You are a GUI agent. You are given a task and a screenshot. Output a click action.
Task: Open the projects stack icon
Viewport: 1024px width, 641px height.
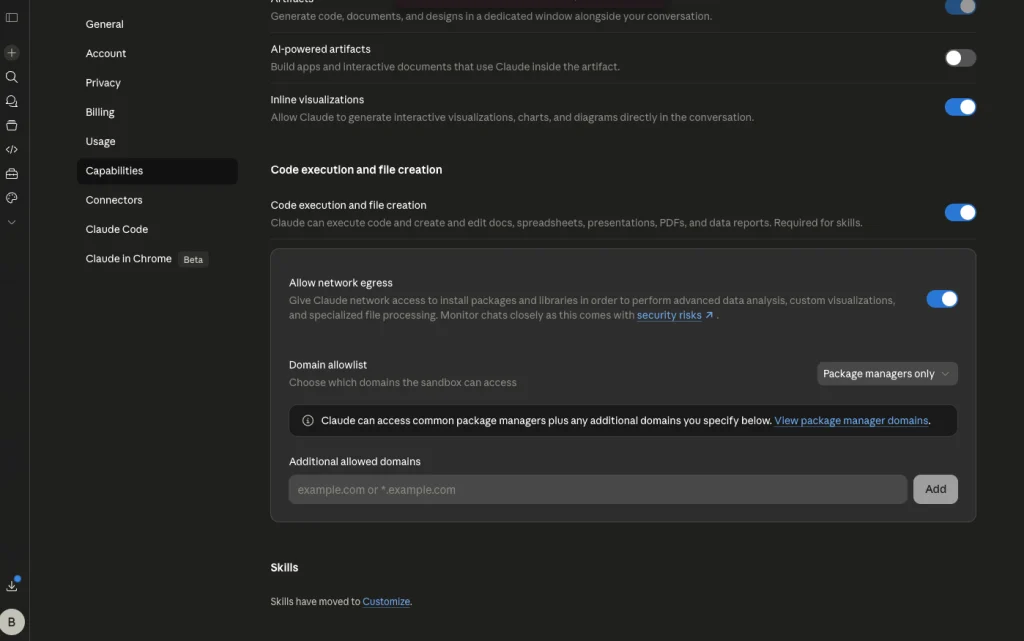tap(12, 125)
